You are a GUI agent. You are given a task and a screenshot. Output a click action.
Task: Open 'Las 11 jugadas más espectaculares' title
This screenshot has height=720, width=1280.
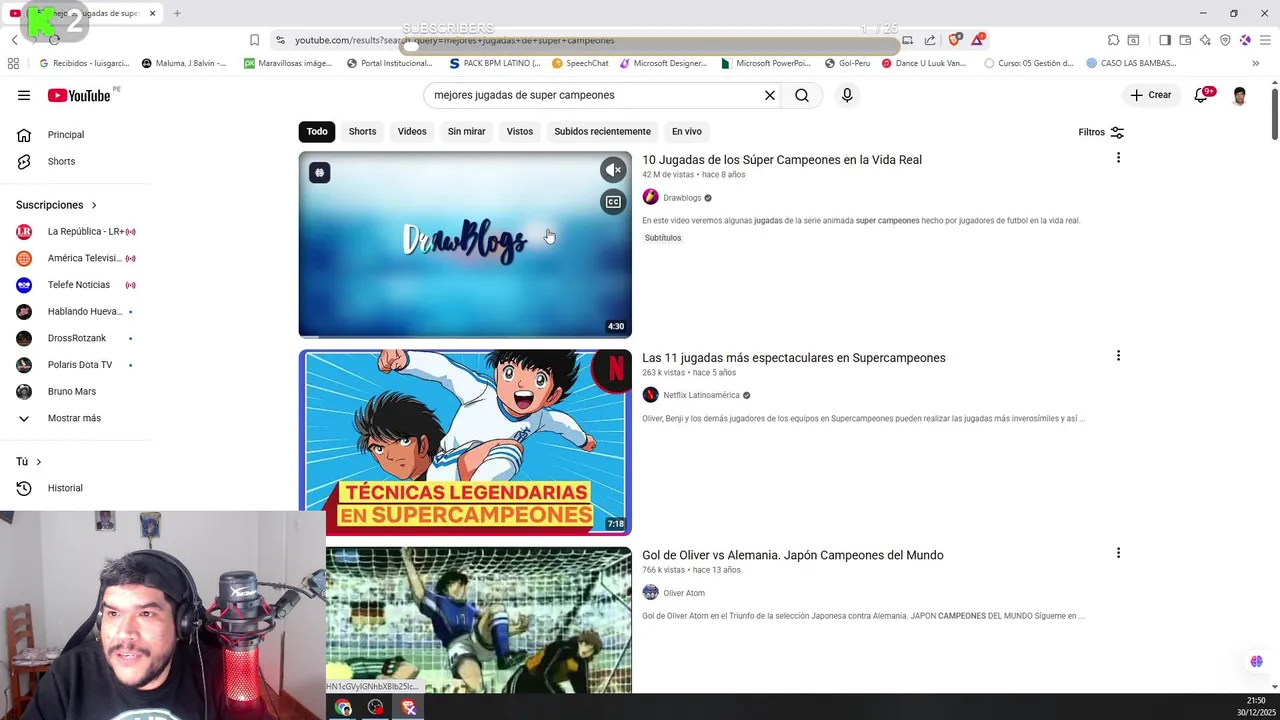pyautogui.click(x=794, y=358)
